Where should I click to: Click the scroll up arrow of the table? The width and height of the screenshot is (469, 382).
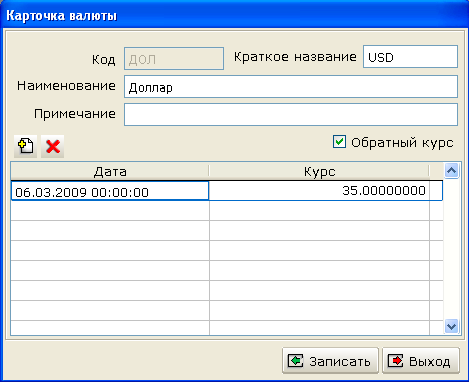[451, 171]
